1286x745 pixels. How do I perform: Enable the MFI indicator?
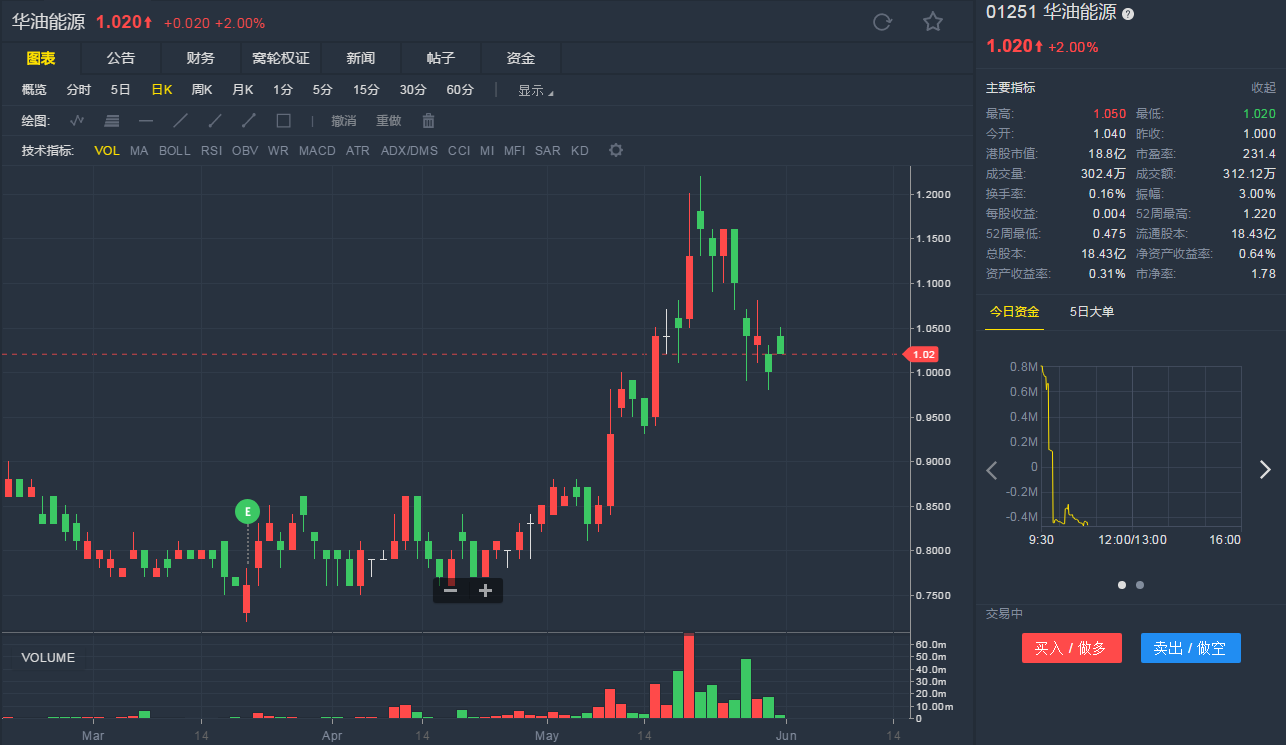point(514,151)
